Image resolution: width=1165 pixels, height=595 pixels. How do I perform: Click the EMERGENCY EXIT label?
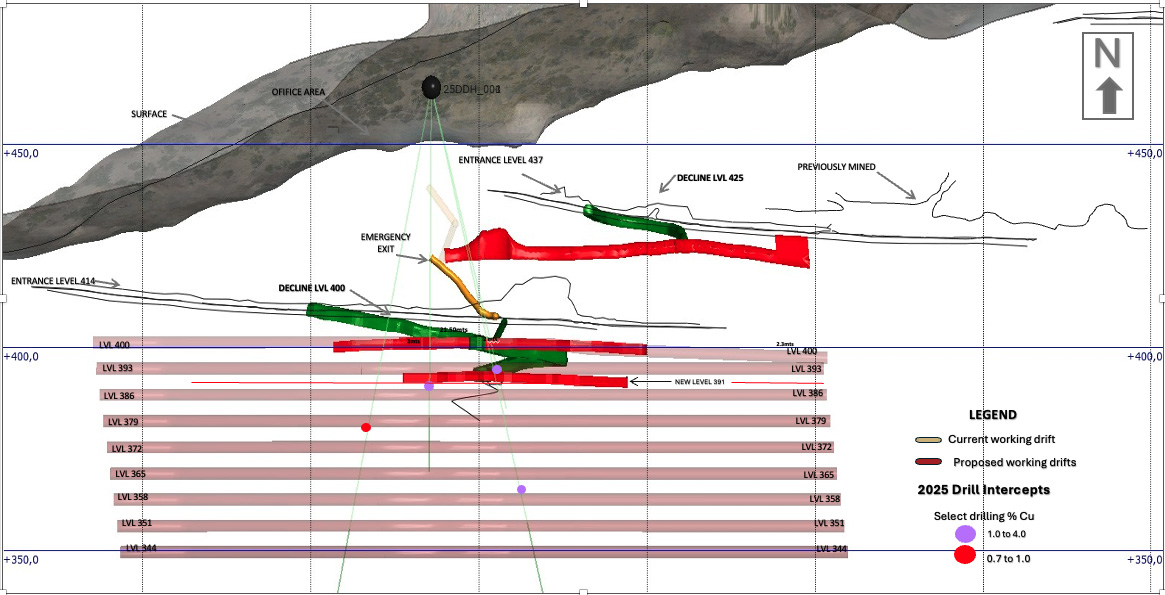pyautogui.click(x=386, y=243)
